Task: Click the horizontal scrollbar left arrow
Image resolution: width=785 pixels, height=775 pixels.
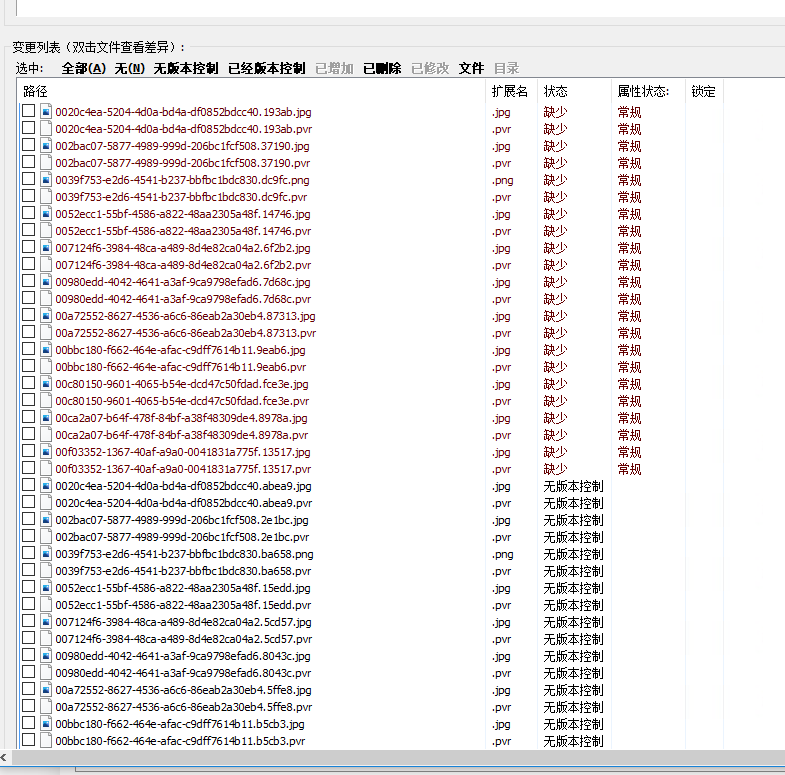Action: (4, 757)
